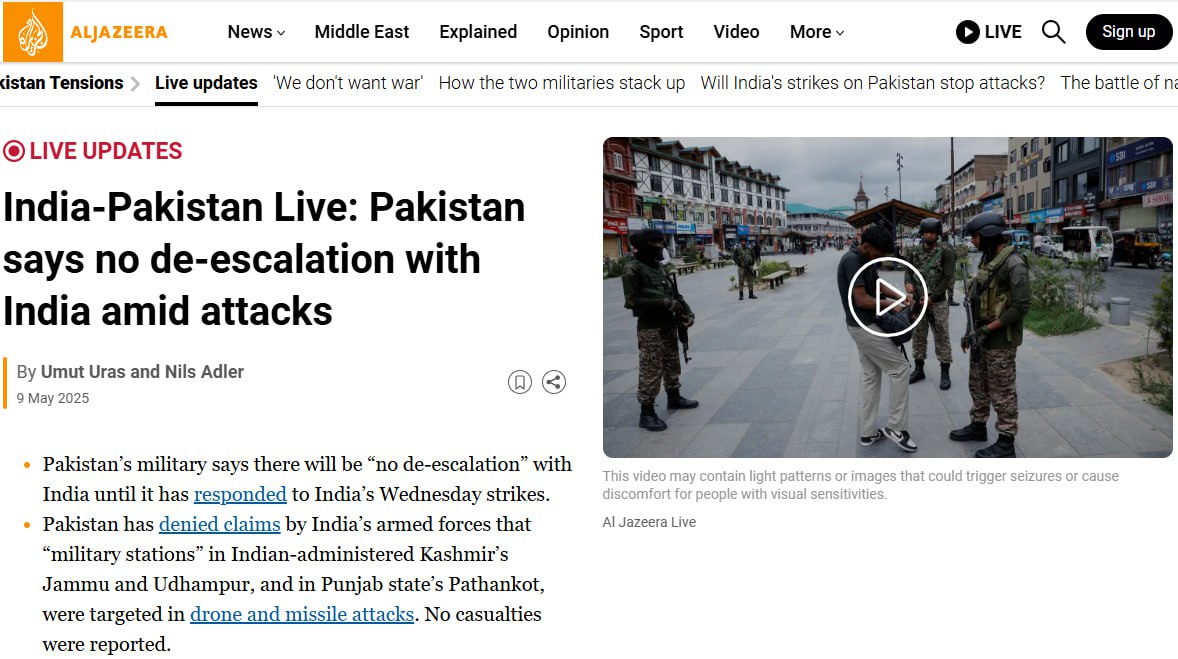
Task: Click the red LIVE UPDATES indicator icon
Action: (14, 151)
